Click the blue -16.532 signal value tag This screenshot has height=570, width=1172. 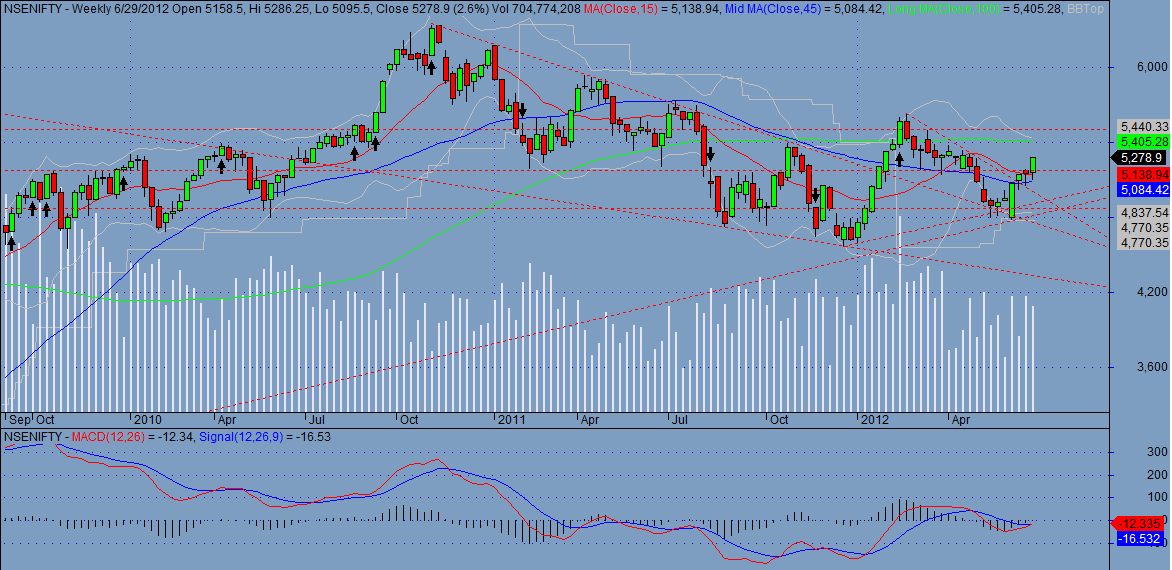pos(1141,538)
